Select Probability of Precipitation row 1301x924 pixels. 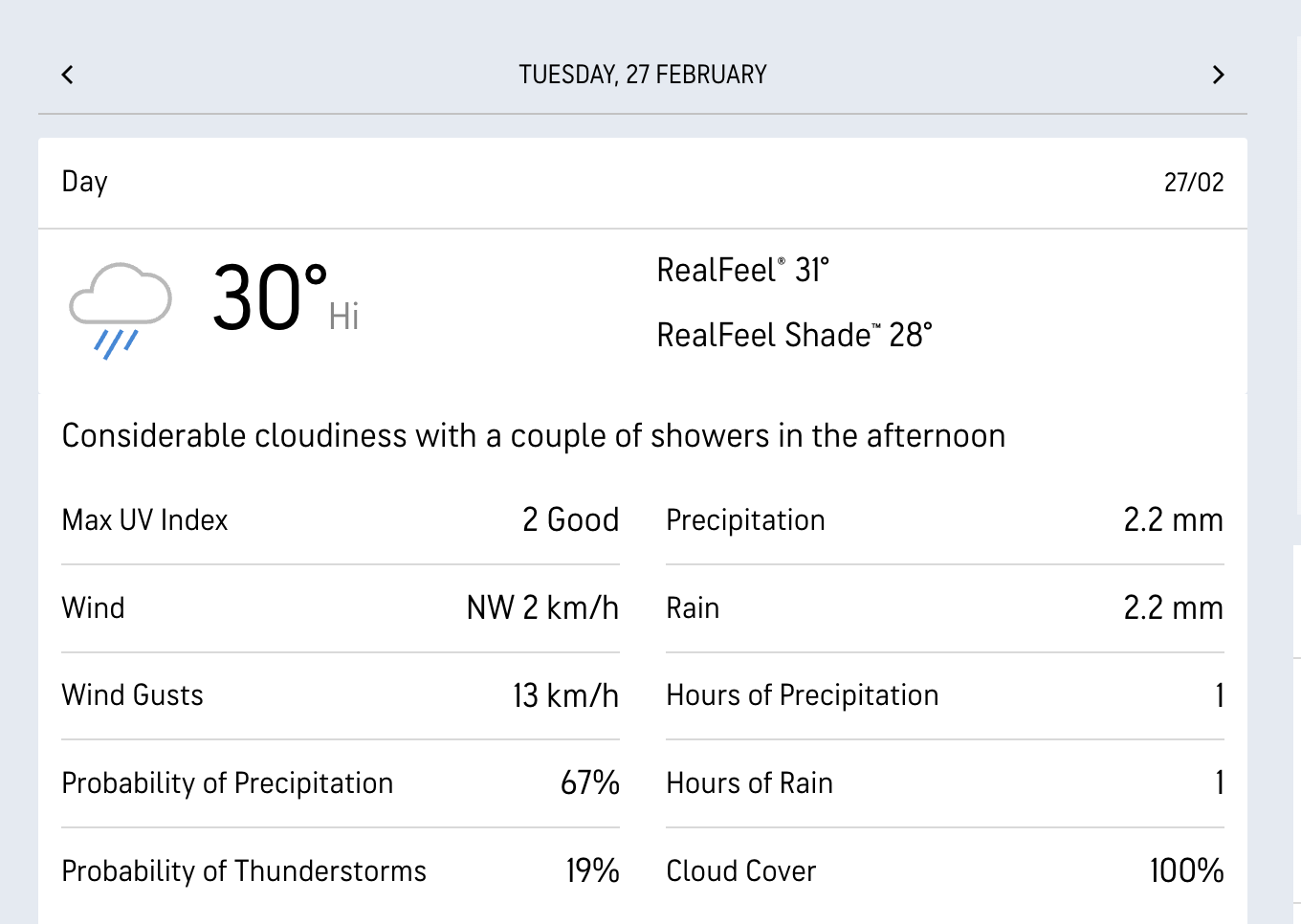[x=340, y=783]
